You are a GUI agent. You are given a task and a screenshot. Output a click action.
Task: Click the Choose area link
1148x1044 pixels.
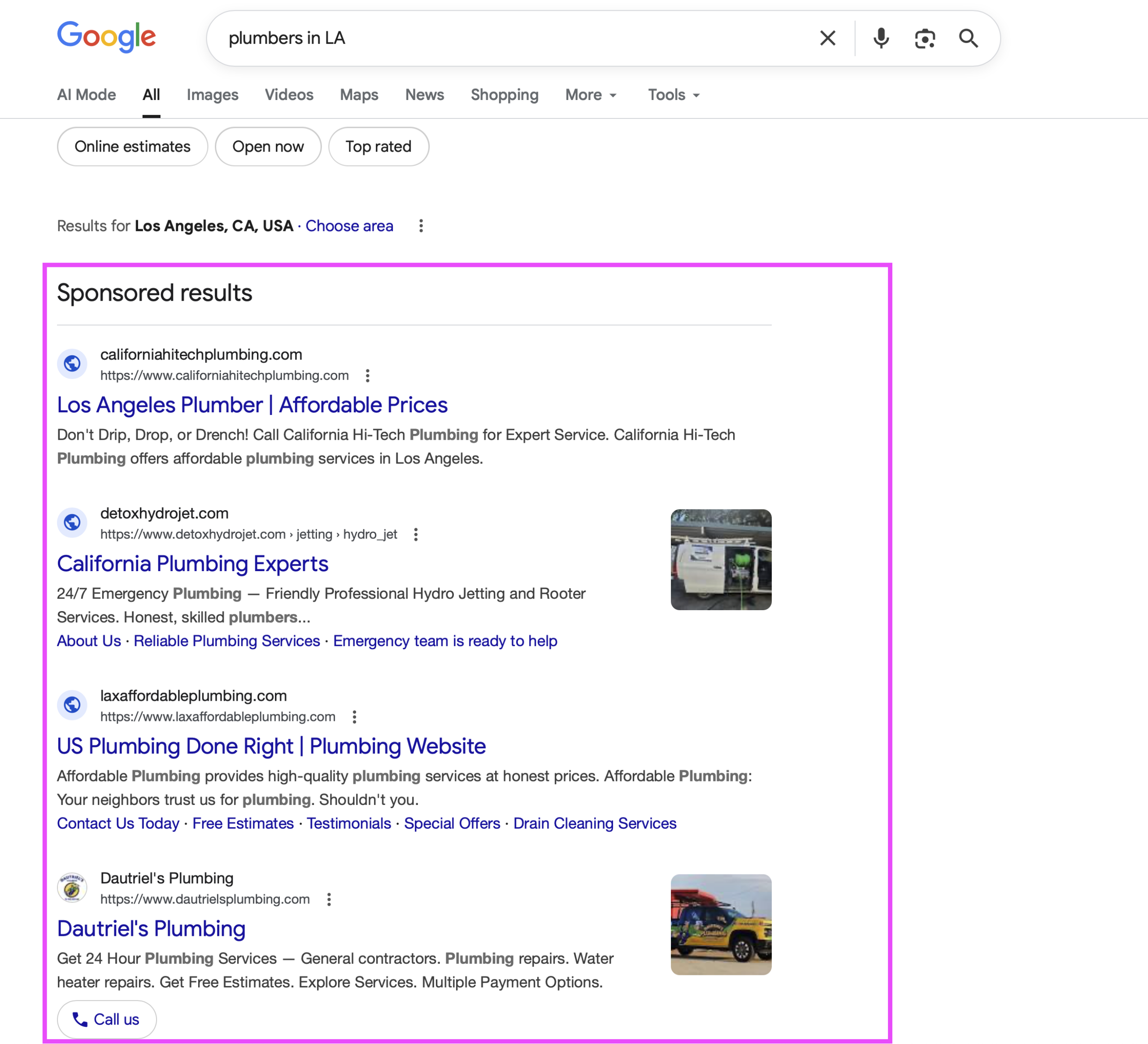coord(349,226)
